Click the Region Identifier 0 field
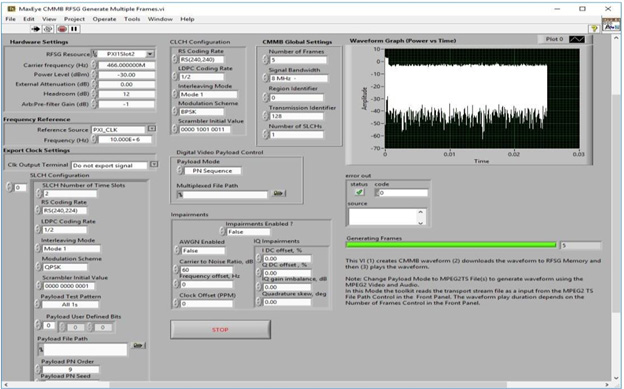Screen dimensions: 624x389 296,98
